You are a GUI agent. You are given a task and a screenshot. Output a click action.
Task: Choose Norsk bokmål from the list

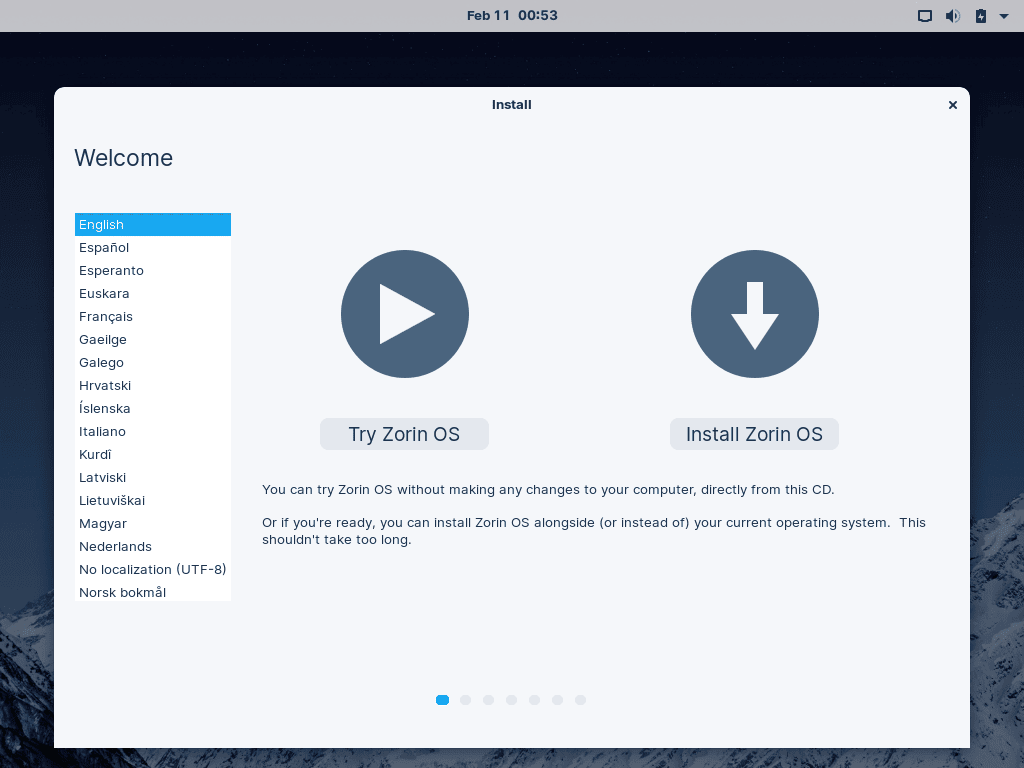point(153,592)
